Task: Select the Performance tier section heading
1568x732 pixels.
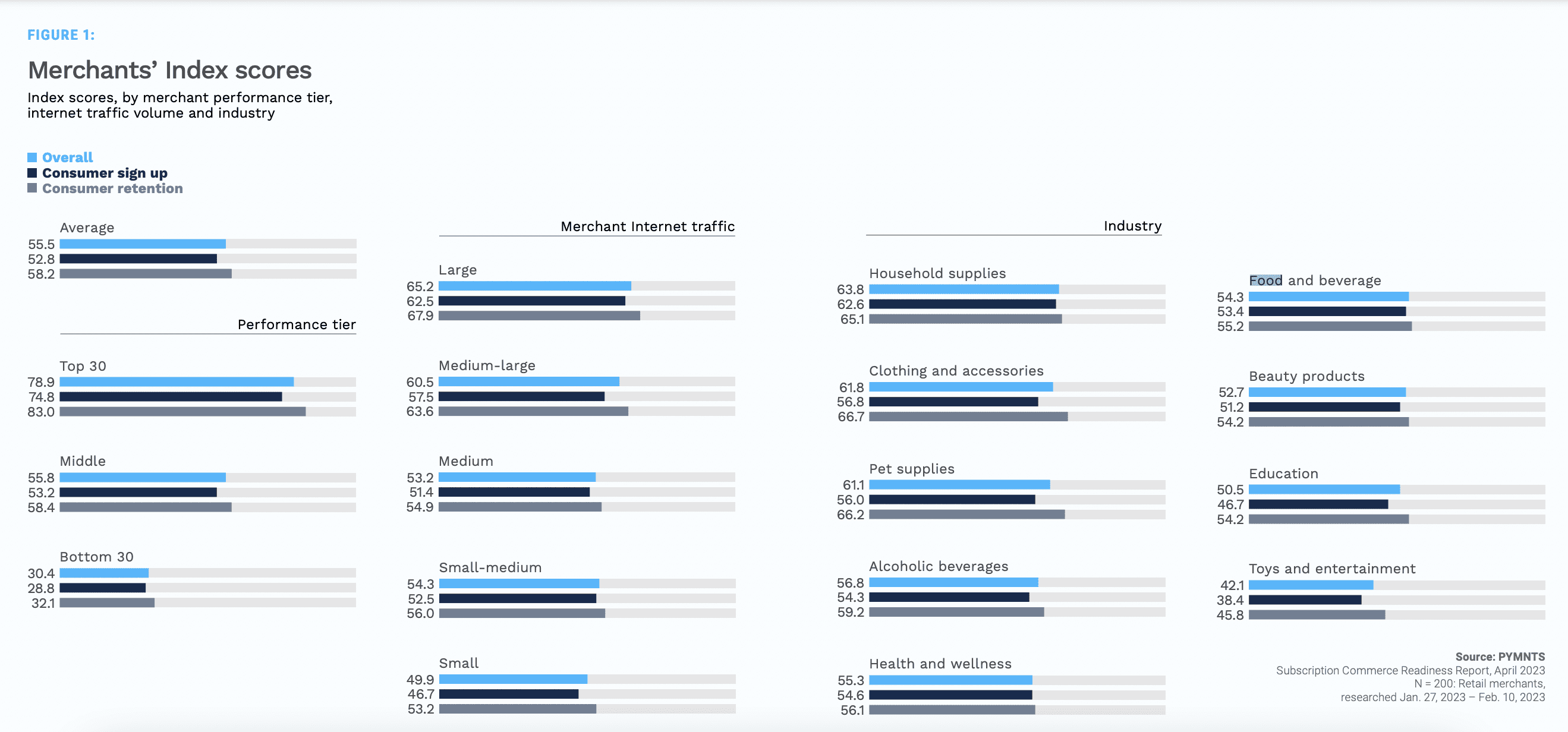Action: 296,324
